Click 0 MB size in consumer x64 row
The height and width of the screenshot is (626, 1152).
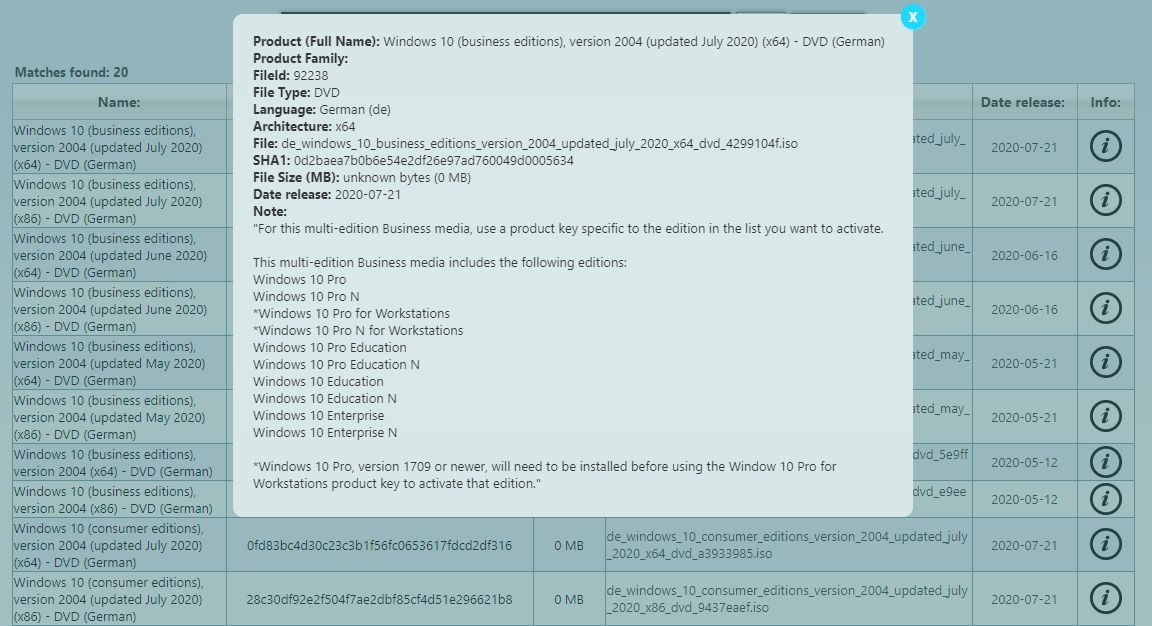[569, 545]
